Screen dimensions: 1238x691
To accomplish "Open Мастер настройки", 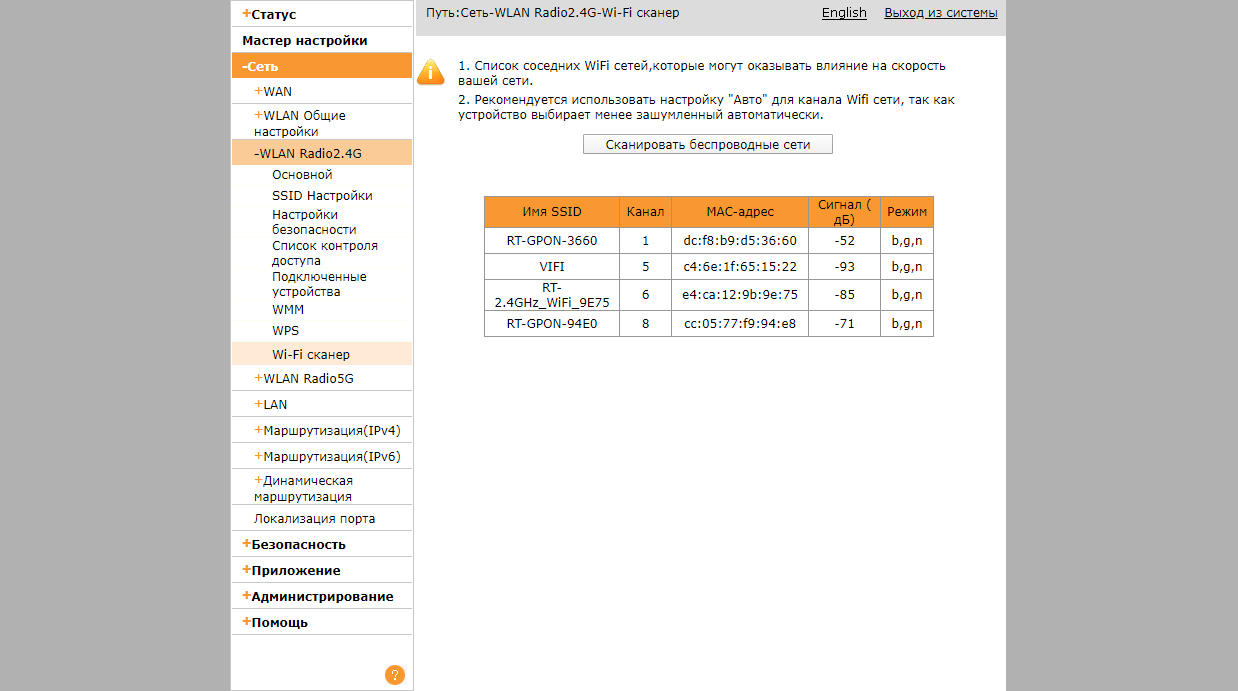I will (x=305, y=41).
